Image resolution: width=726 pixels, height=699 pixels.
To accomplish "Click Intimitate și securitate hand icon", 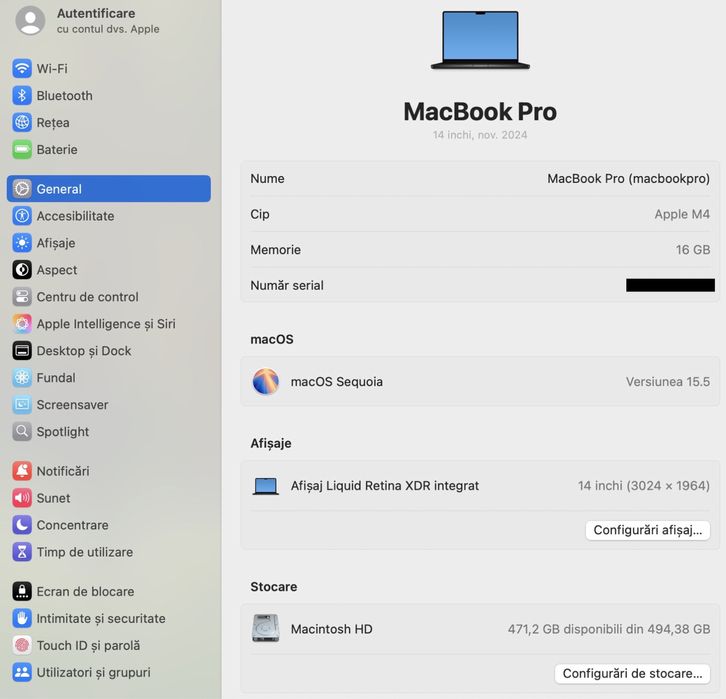I will click(22, 618).
